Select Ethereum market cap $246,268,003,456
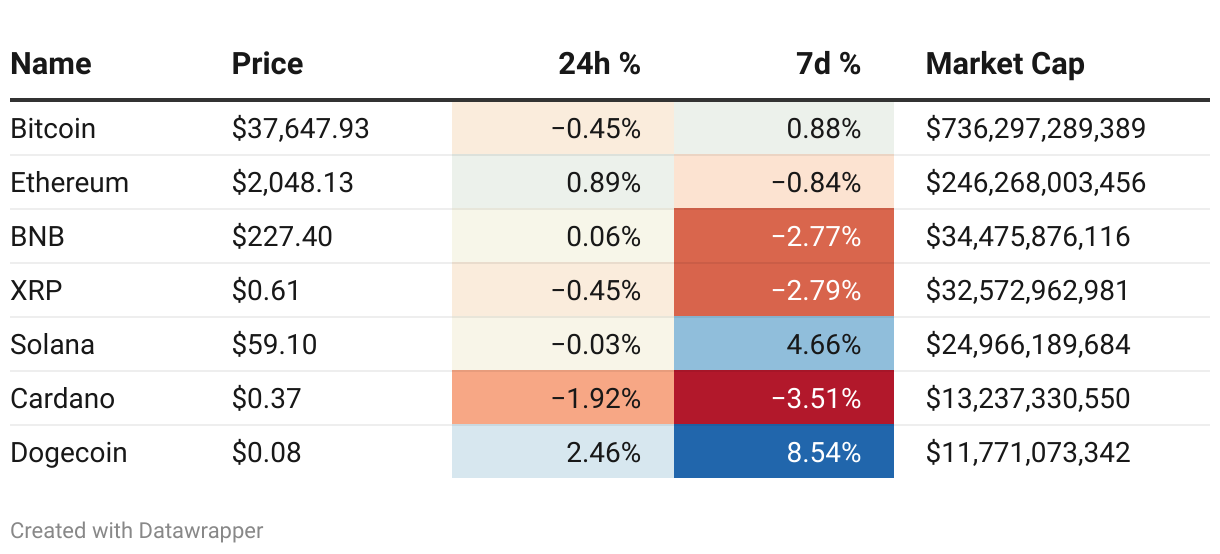Screen dimensions: 1220x554 [x=1036, y=183]
